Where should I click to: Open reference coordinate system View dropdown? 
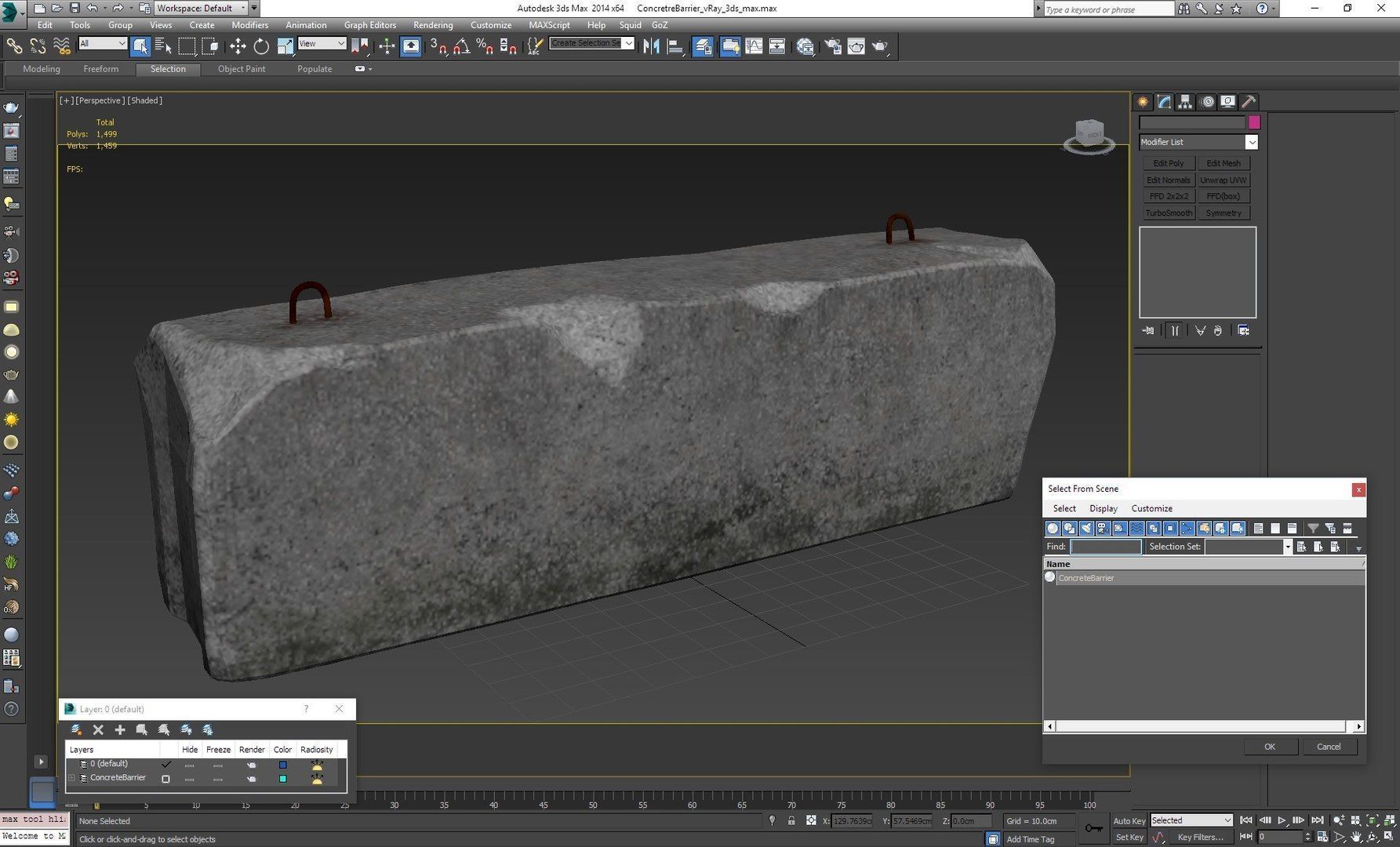[x=322, y=44]
